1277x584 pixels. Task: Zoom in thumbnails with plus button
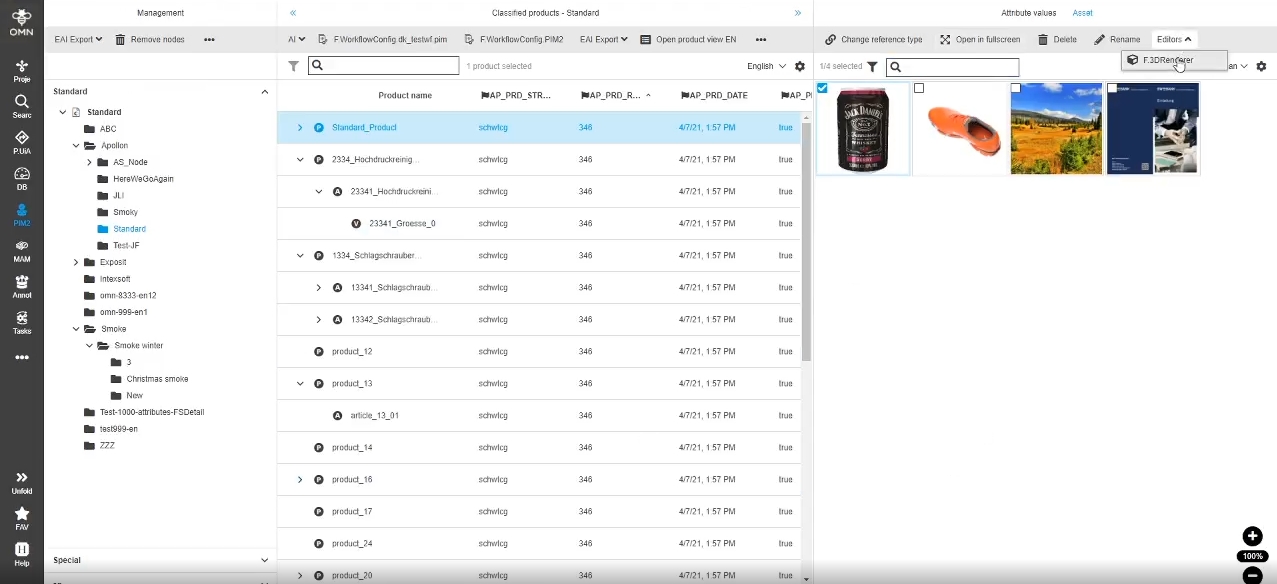coord(1252,537)
